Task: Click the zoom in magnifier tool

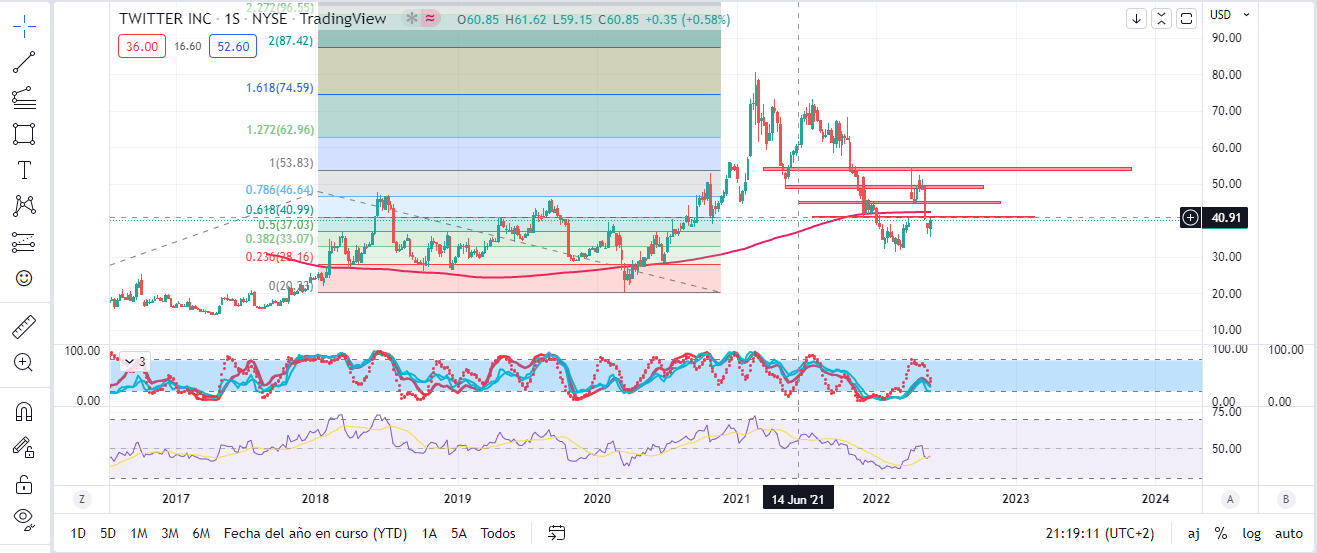Action: [x=25, y=362]
